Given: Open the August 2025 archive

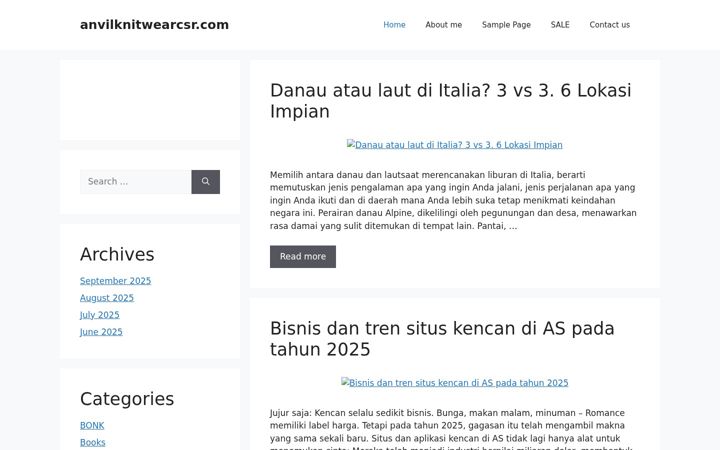Looking at the screenshot, I should point(107,298).
